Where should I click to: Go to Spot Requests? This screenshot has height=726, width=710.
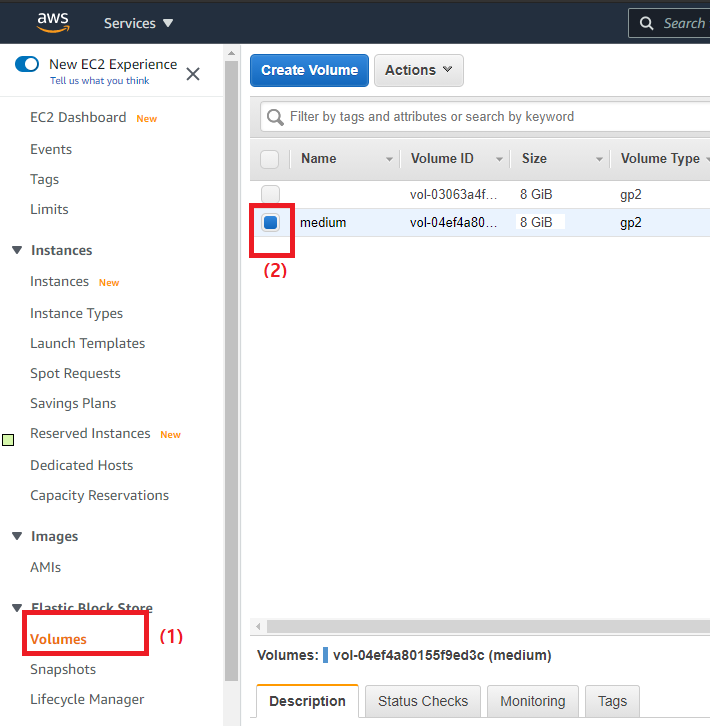pyautogui.click(x=75, y=374)
